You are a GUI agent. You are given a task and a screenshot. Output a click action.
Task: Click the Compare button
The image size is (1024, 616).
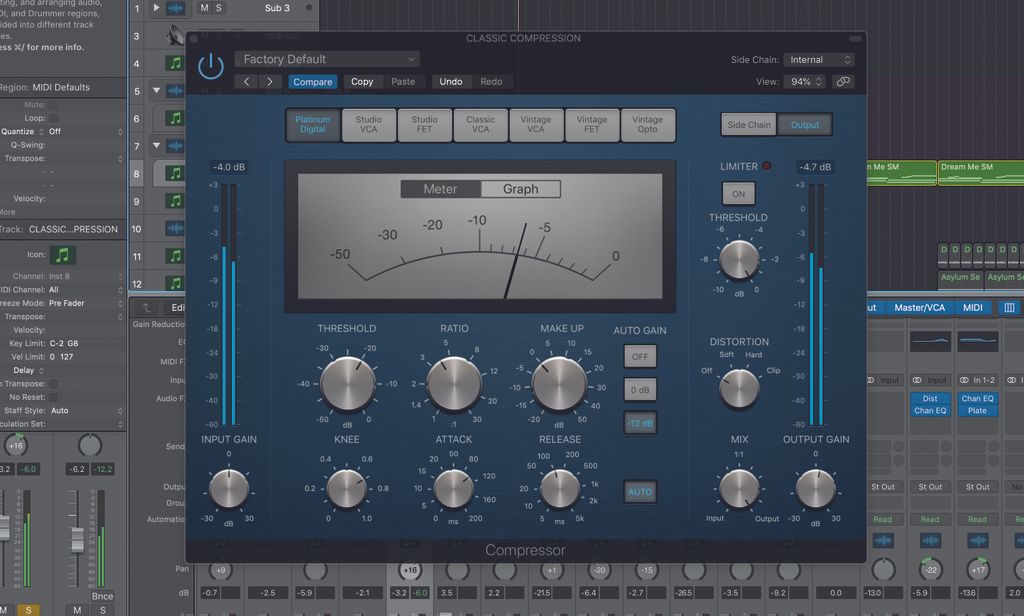point(312,81)
